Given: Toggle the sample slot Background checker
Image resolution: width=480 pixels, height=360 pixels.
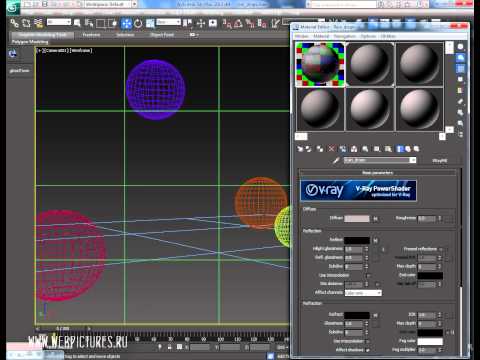Looking at the screenshot, I should click(x=461, y=69).
